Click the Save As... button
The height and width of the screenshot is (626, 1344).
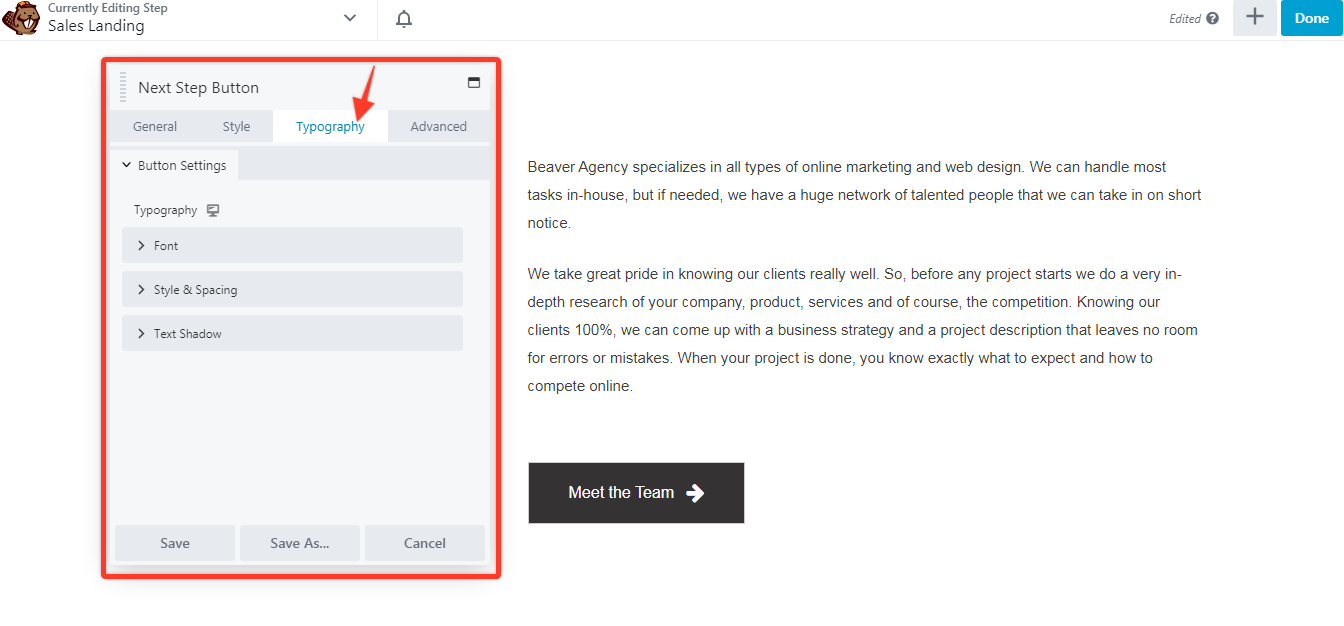point(300,543)
